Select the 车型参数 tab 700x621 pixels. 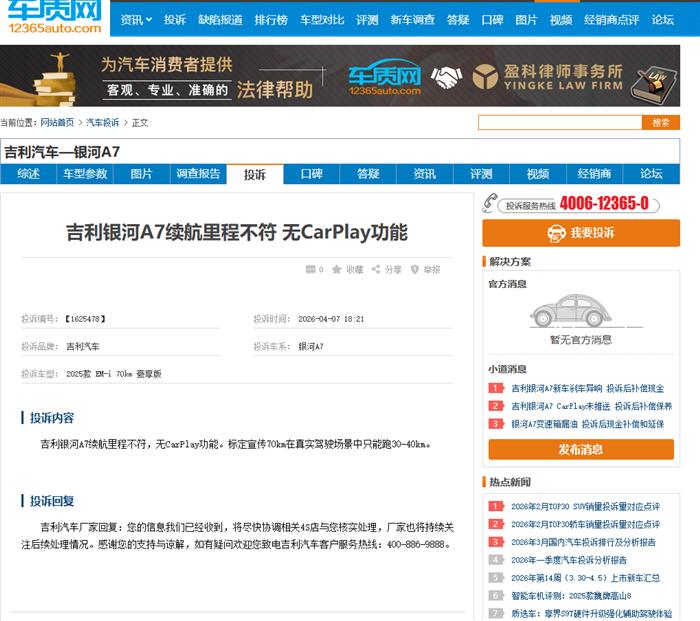point(85,174)
